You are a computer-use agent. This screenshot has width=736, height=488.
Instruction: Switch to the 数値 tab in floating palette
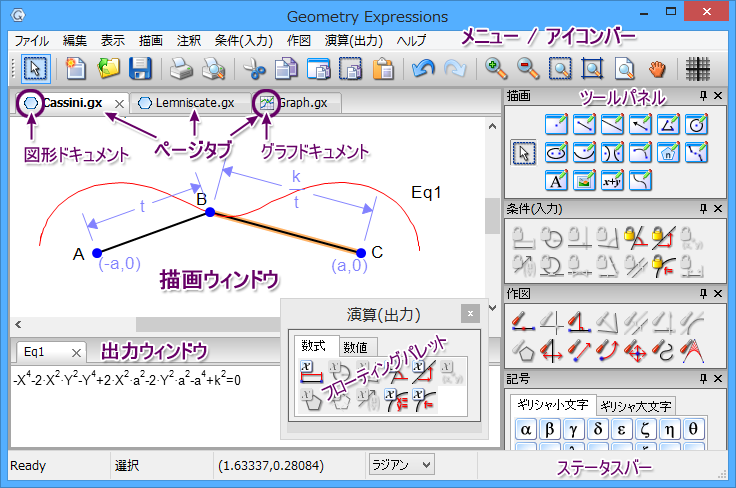(354, 347)
